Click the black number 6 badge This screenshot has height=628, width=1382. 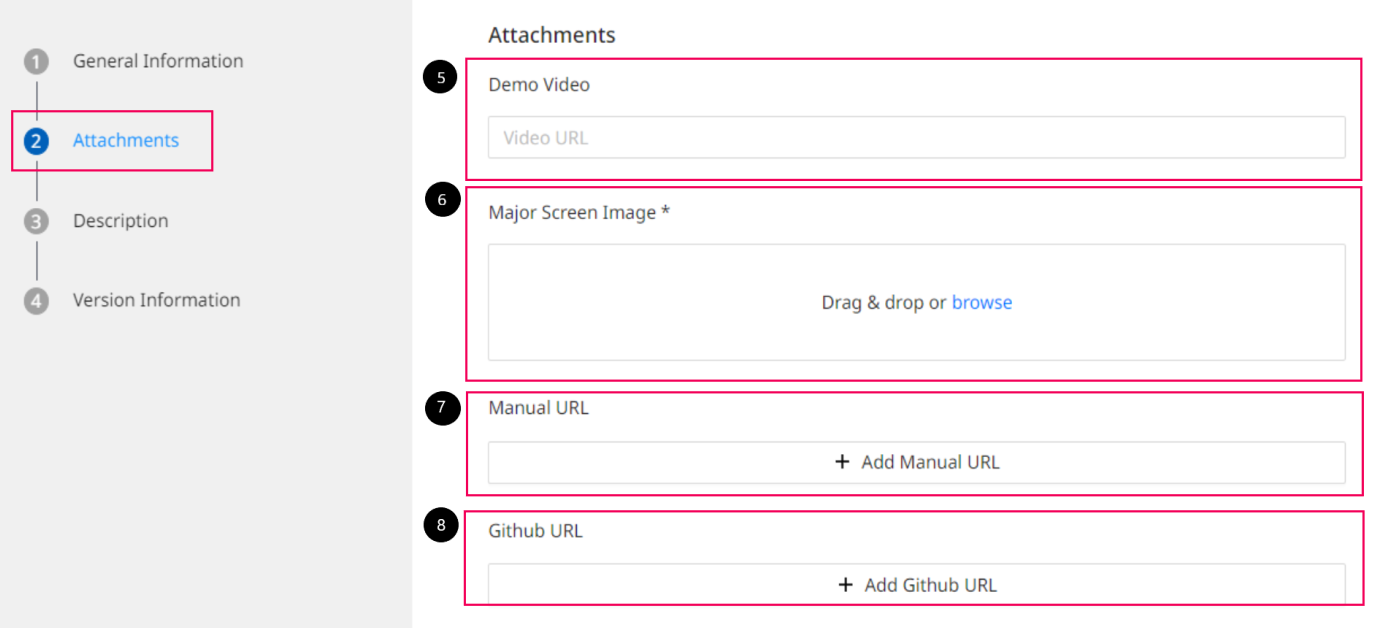[x=441, y=200]
